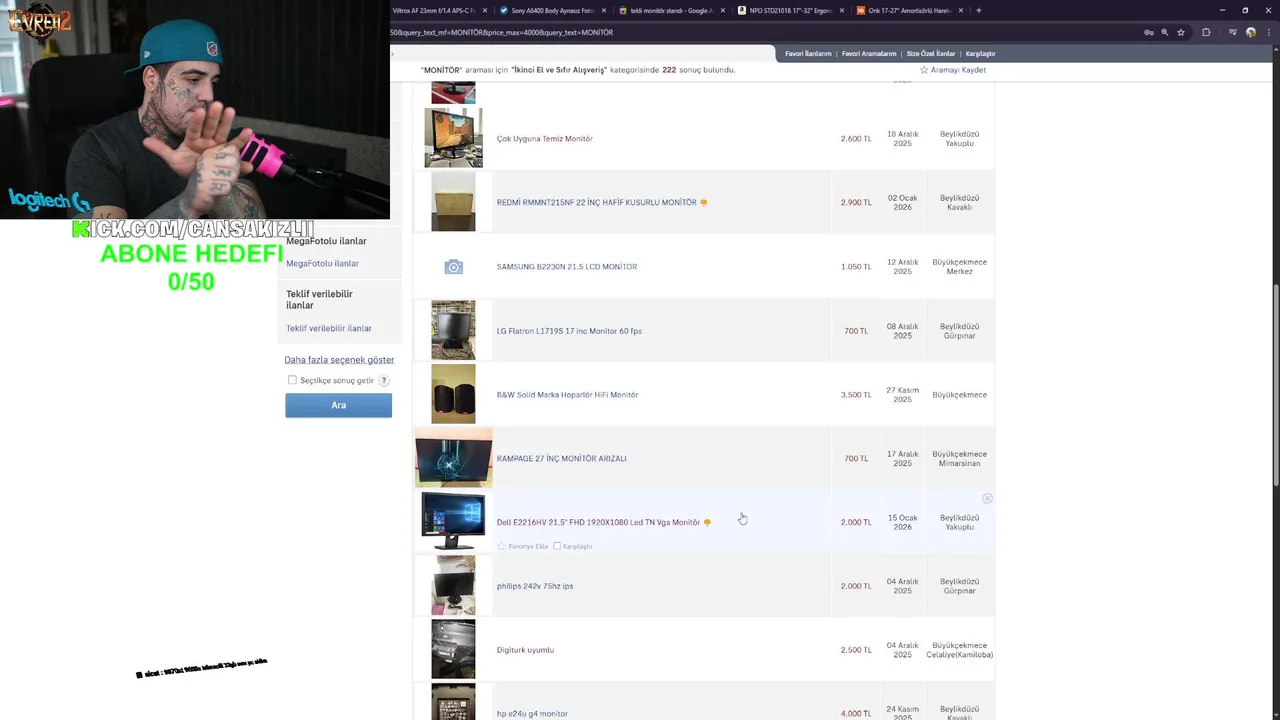Open the hp e24u g4 monitor listing
Viewport: 1280px width, 720px height.
[532, 714]
